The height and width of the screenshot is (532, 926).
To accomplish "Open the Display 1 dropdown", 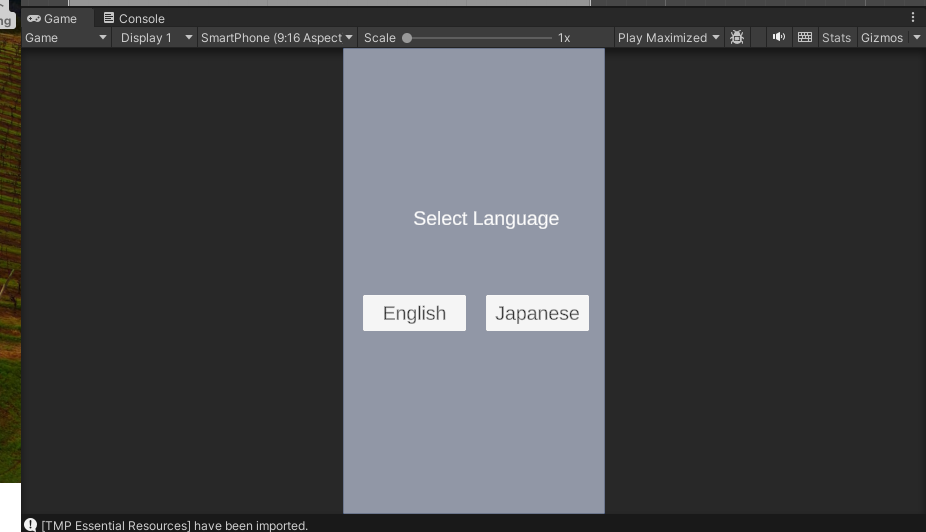I will pyautogui.click(x=153, y=37).
